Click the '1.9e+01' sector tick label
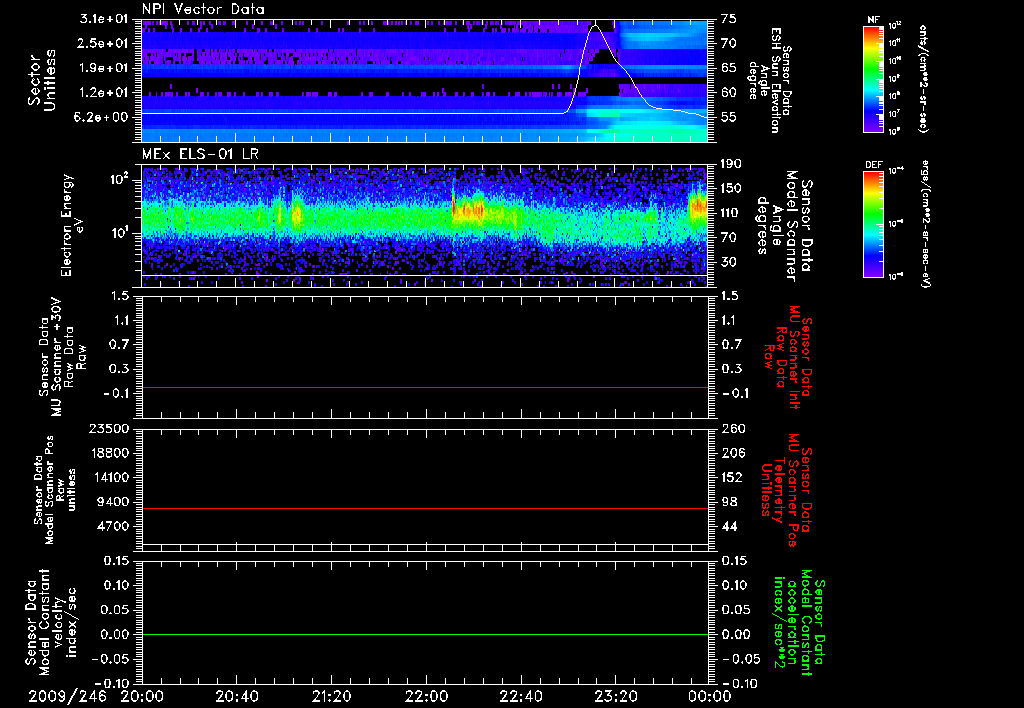Image resolution: width=1024 pixels, height=708 pixels. coord(102,68)
